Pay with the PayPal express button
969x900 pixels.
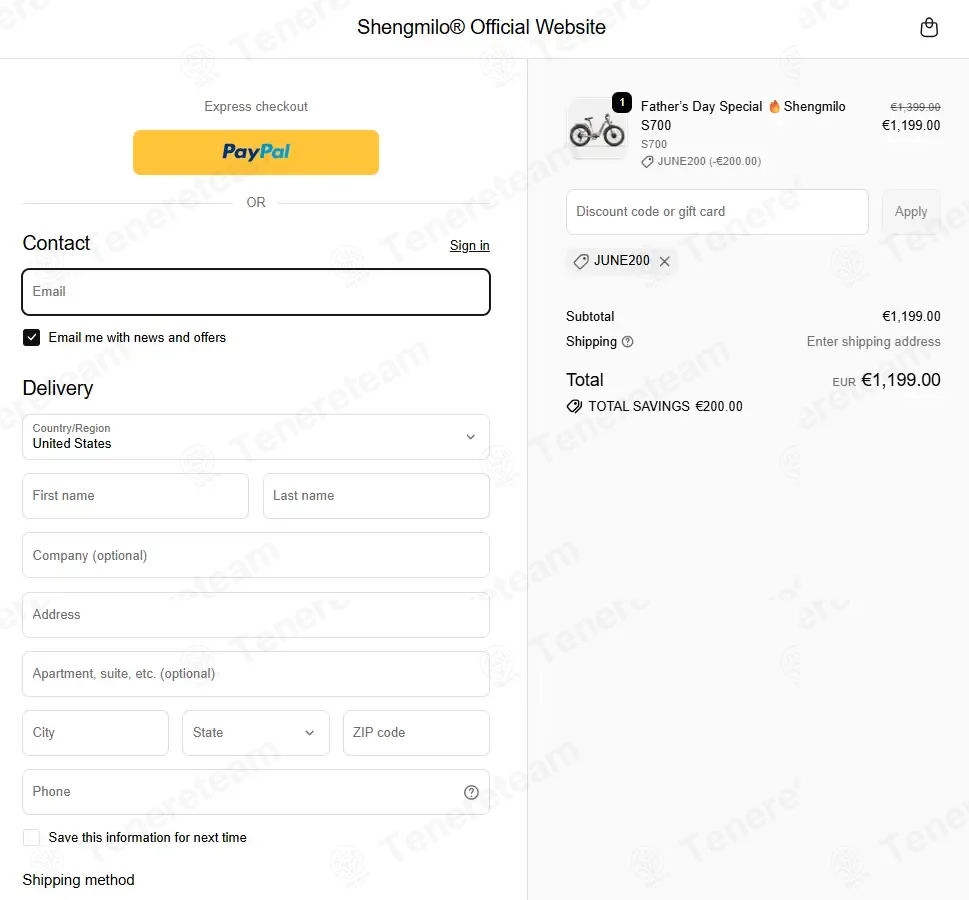[256, 152]
